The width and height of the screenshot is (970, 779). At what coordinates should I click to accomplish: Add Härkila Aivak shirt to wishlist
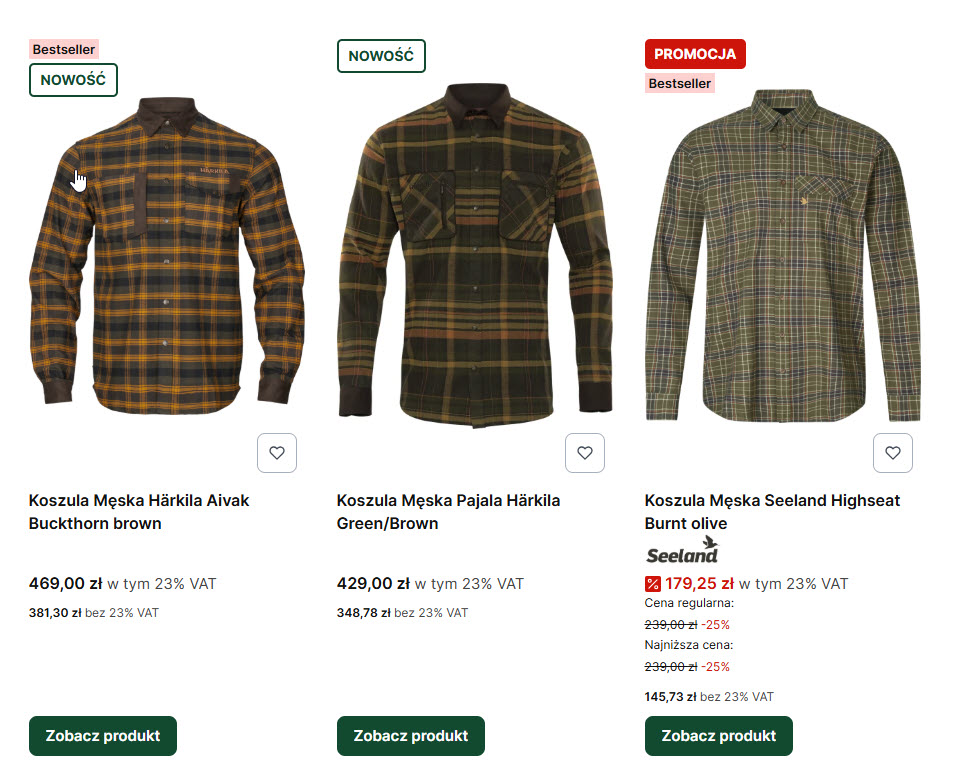tap(277, 453)
